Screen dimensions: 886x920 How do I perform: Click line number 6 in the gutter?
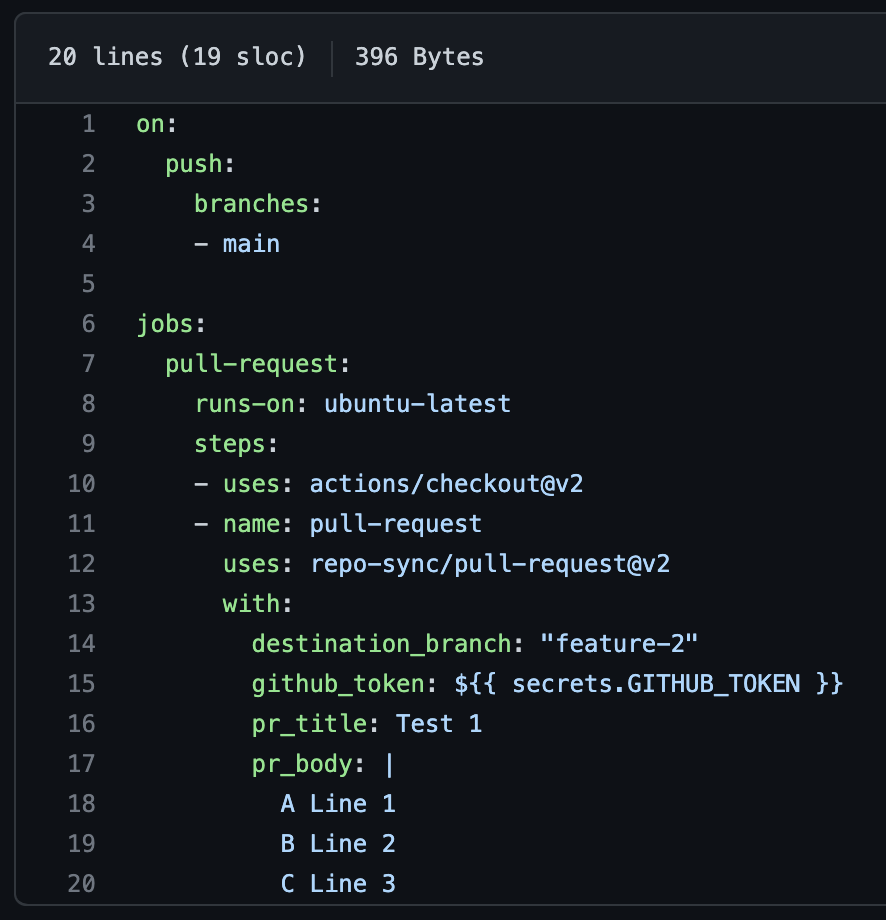tap(89, 323)
